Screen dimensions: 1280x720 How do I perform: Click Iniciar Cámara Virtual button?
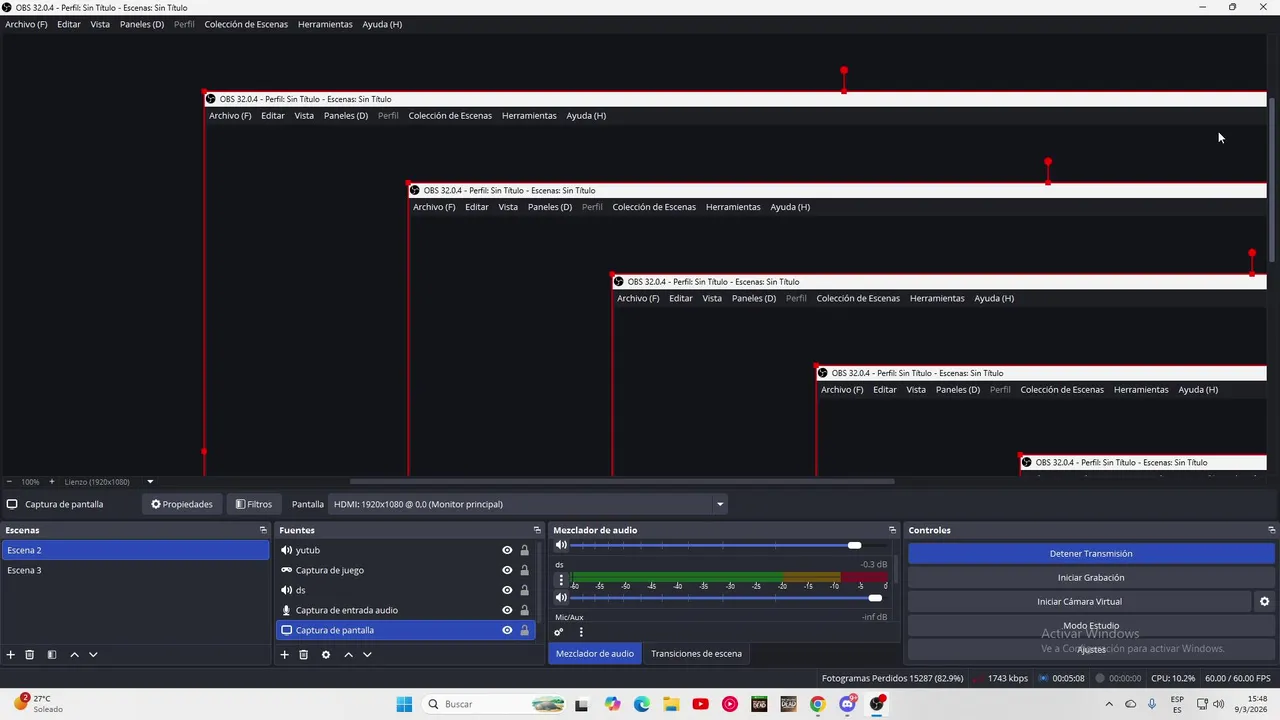pyautogui.click(x=1079, y=601)
